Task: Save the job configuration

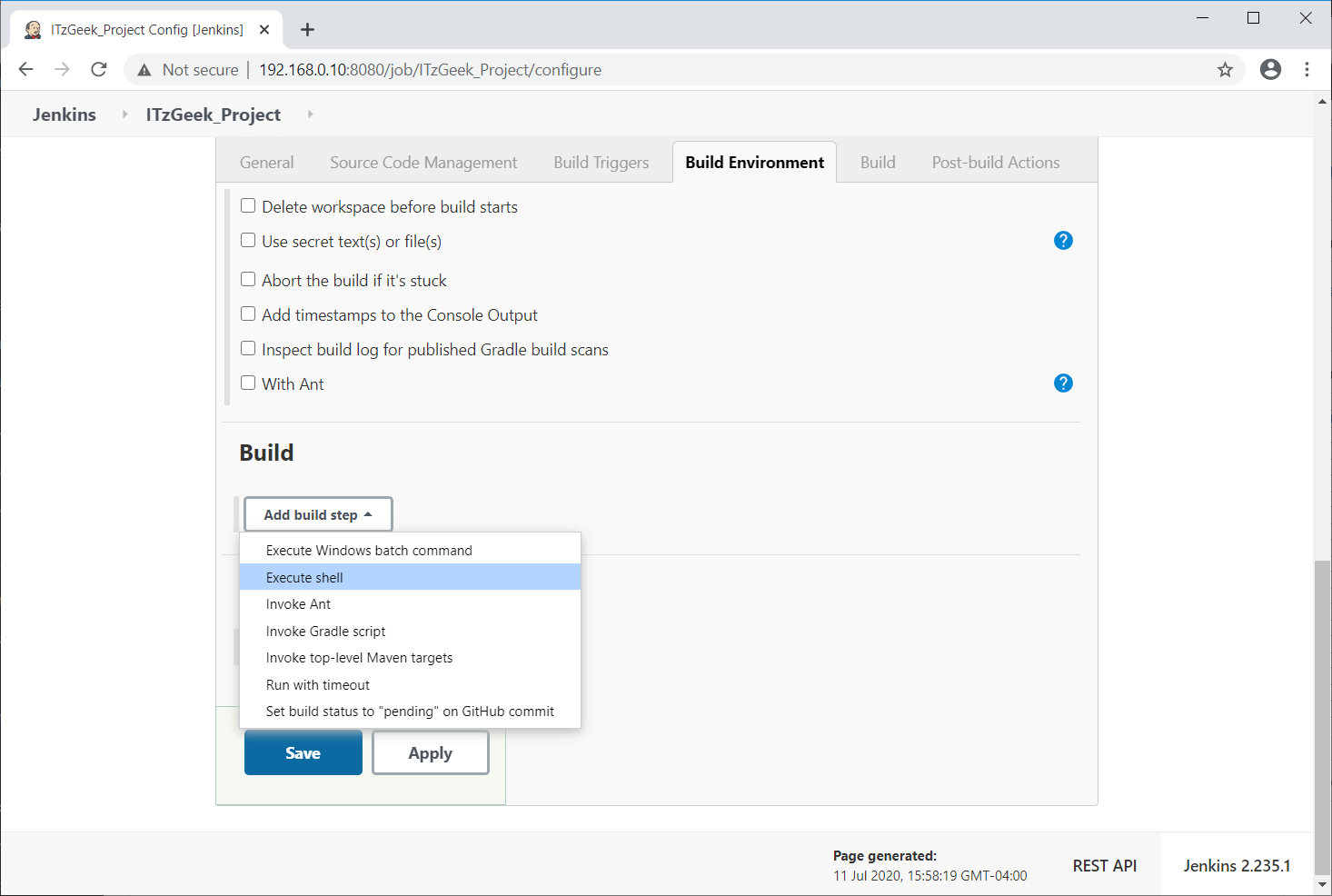Action: tap(303, 752)
